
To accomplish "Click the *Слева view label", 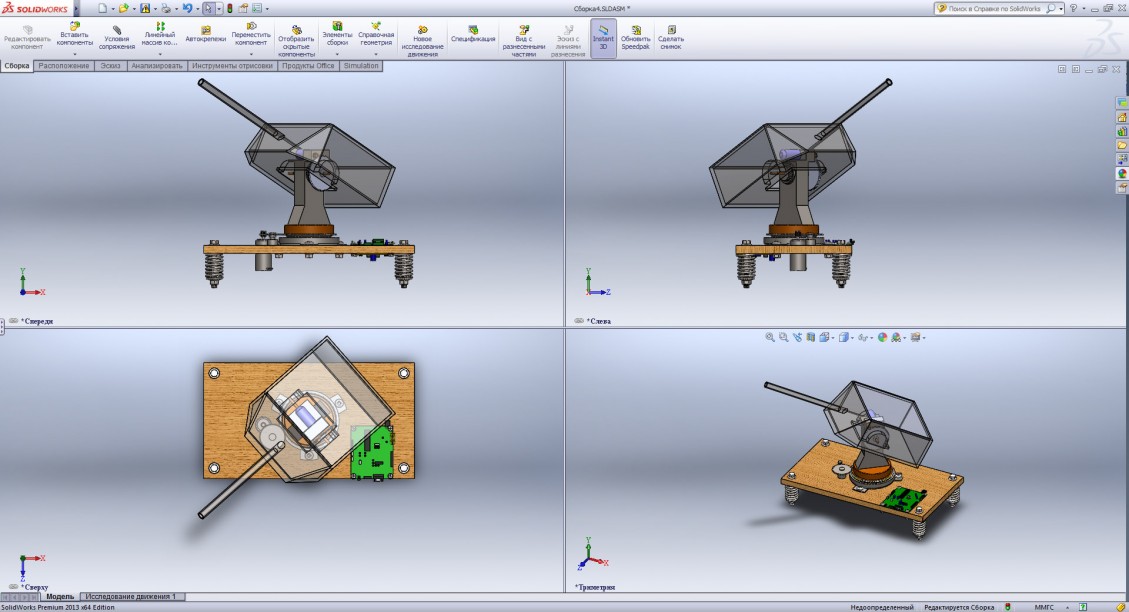I will (x=599, y=321).
